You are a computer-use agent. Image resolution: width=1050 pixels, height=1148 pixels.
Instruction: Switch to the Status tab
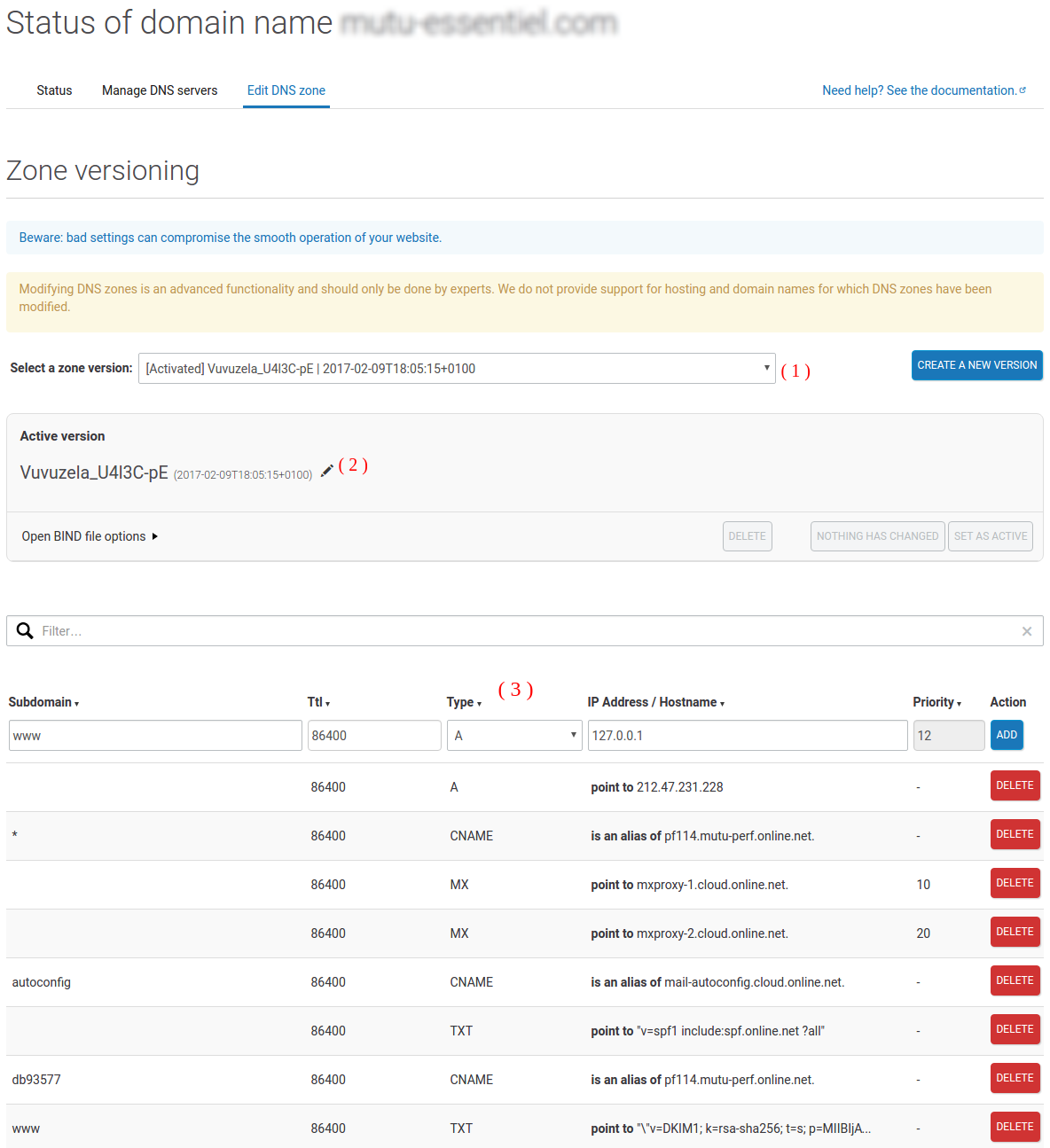pyautogui.click(x=54, y=90)
